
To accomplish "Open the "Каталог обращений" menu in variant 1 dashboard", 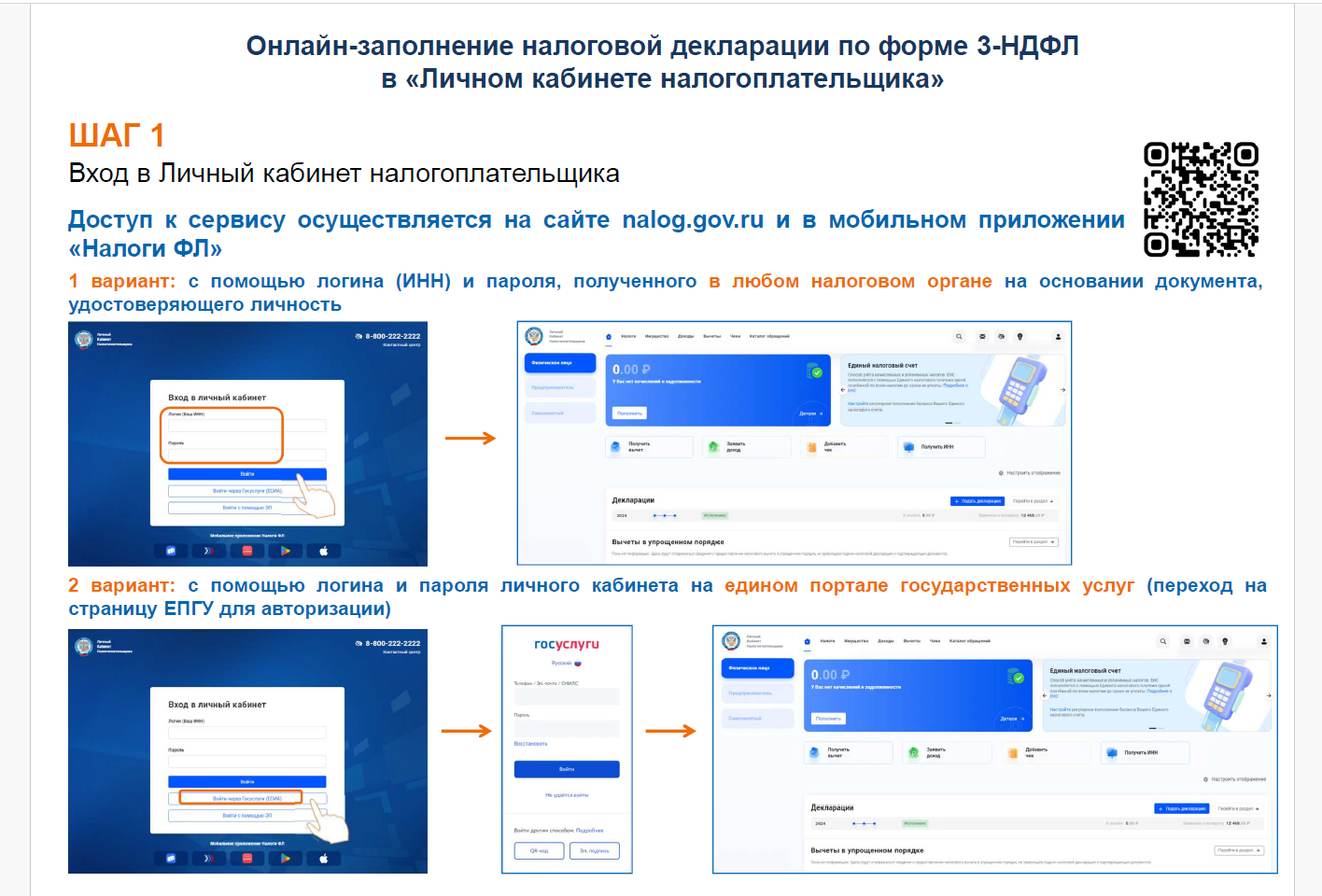I will click(x=769, y=336).
